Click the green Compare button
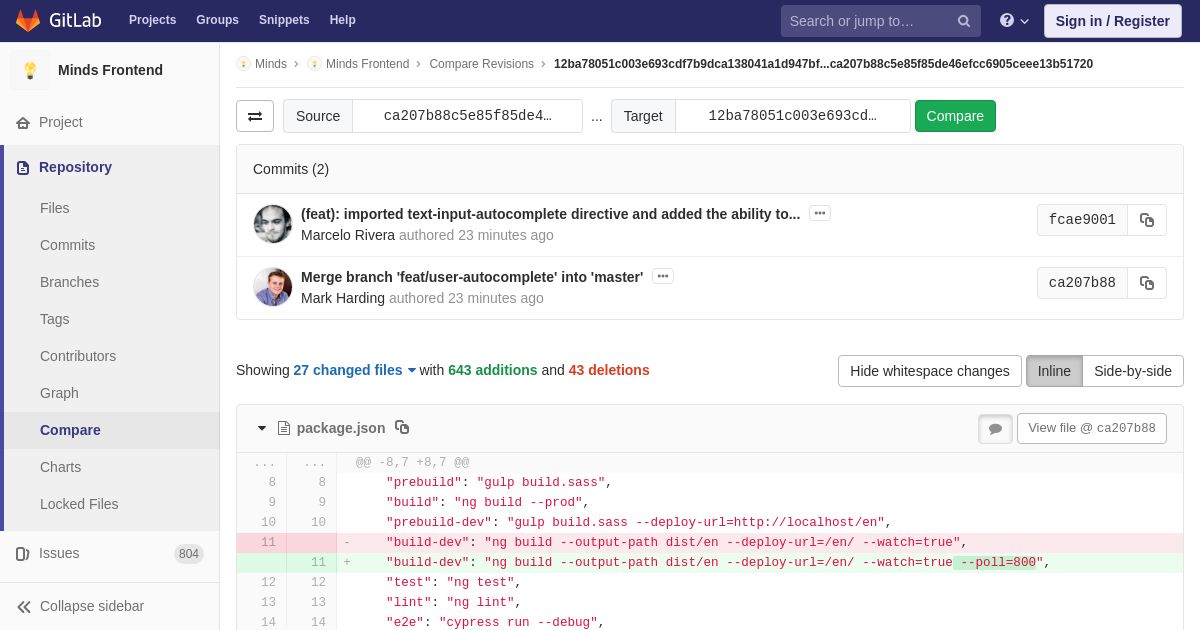Image resolution: width=1200 pixels, height=630 pixels. click(x=955, y=116)
